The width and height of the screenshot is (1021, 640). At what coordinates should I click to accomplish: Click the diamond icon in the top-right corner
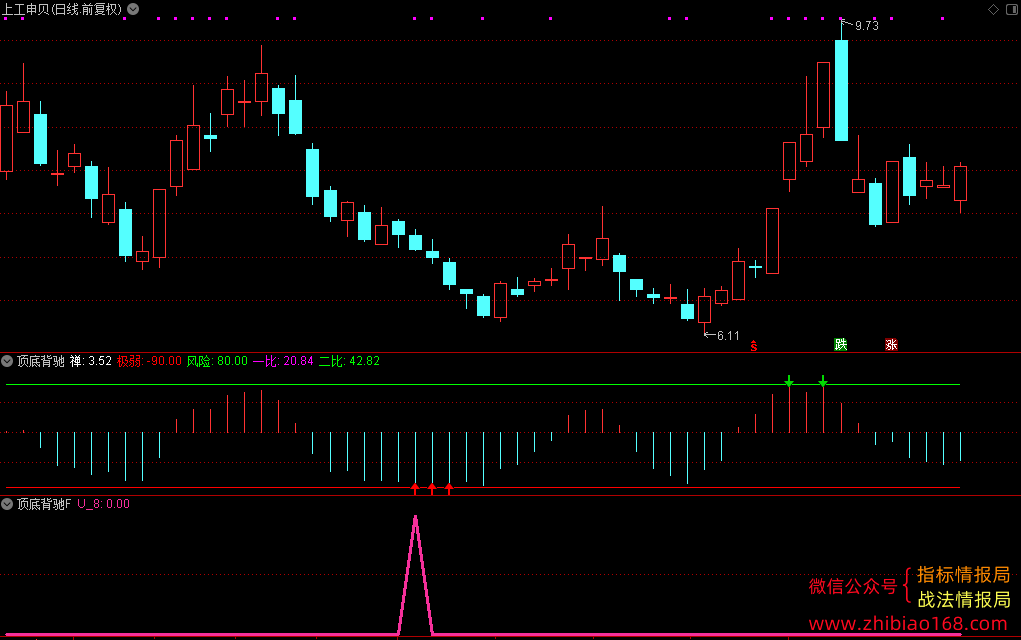[993, 9]
